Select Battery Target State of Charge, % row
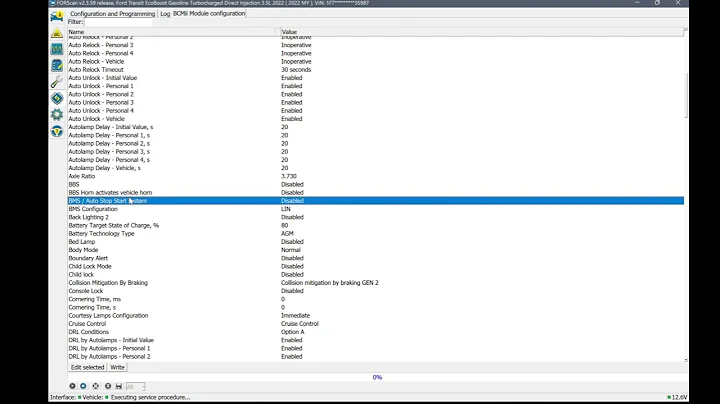Viewport: 720px width, 404px height. (x=376, y=225)
